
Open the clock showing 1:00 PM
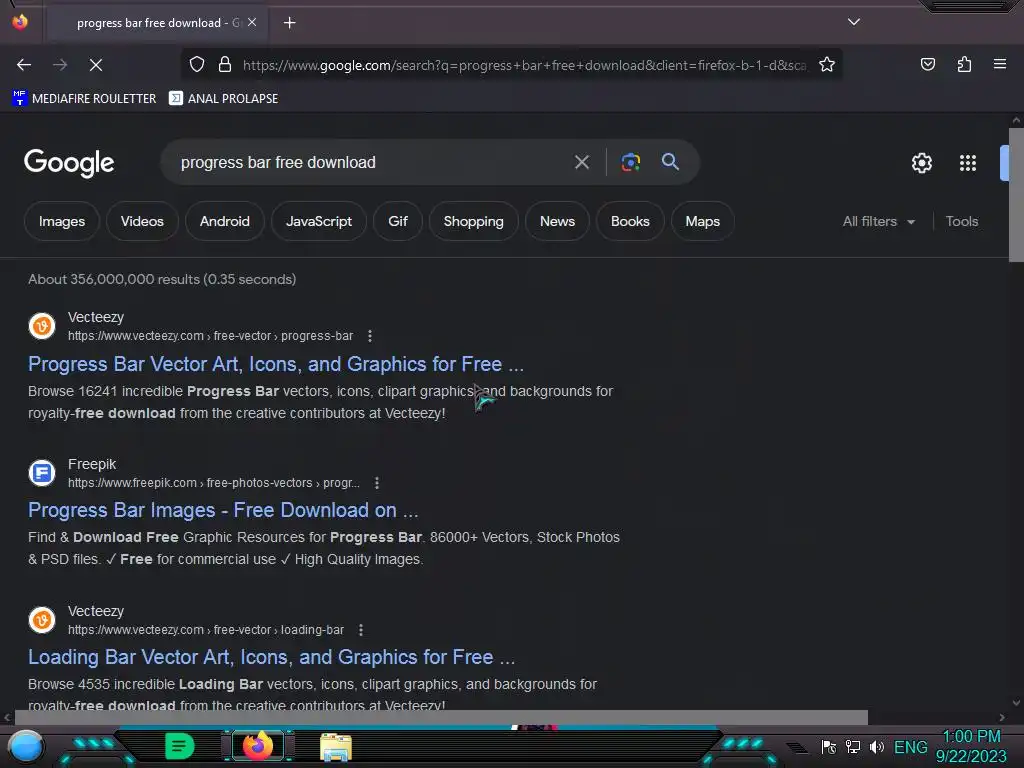(x=971, y=746)
